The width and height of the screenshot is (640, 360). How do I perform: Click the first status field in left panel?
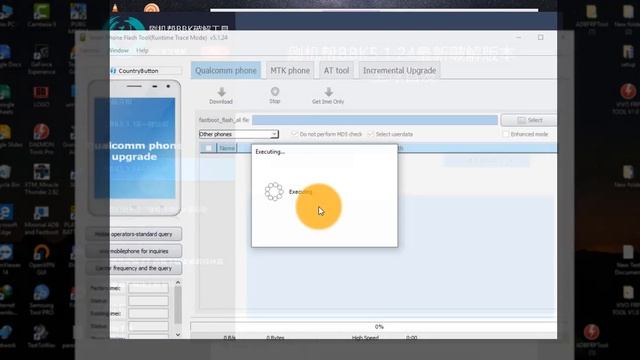tap(148, 301)
